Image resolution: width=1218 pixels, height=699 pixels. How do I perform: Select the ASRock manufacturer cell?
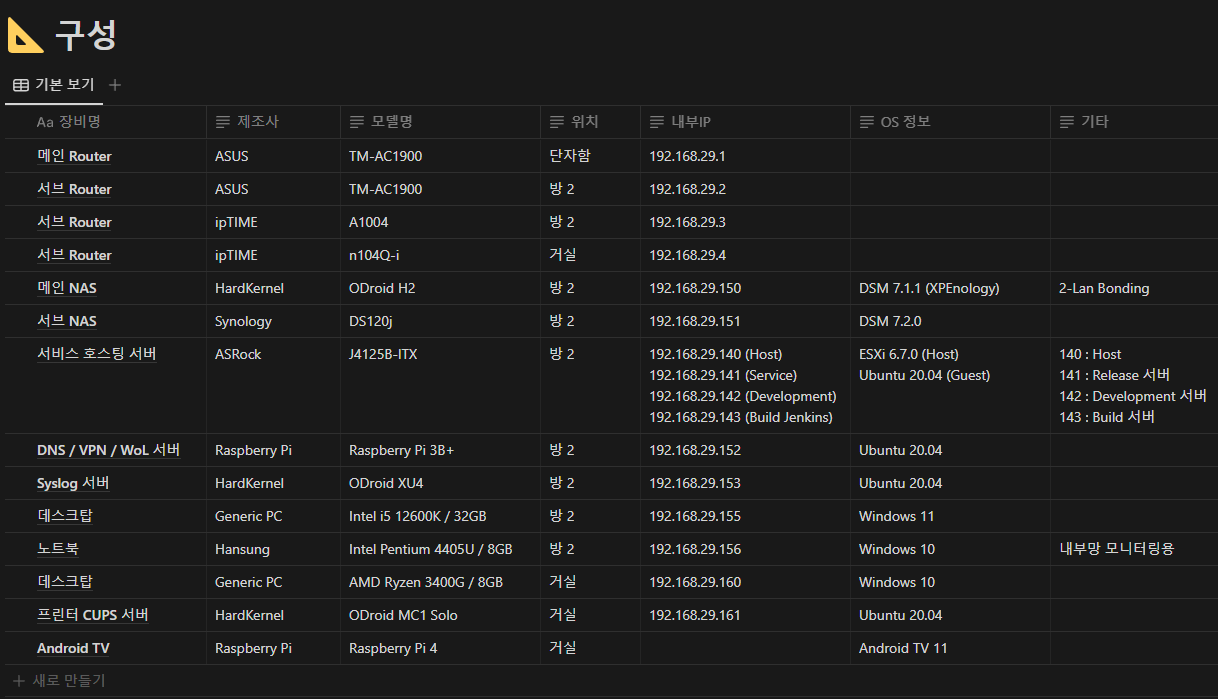(273, 385)
